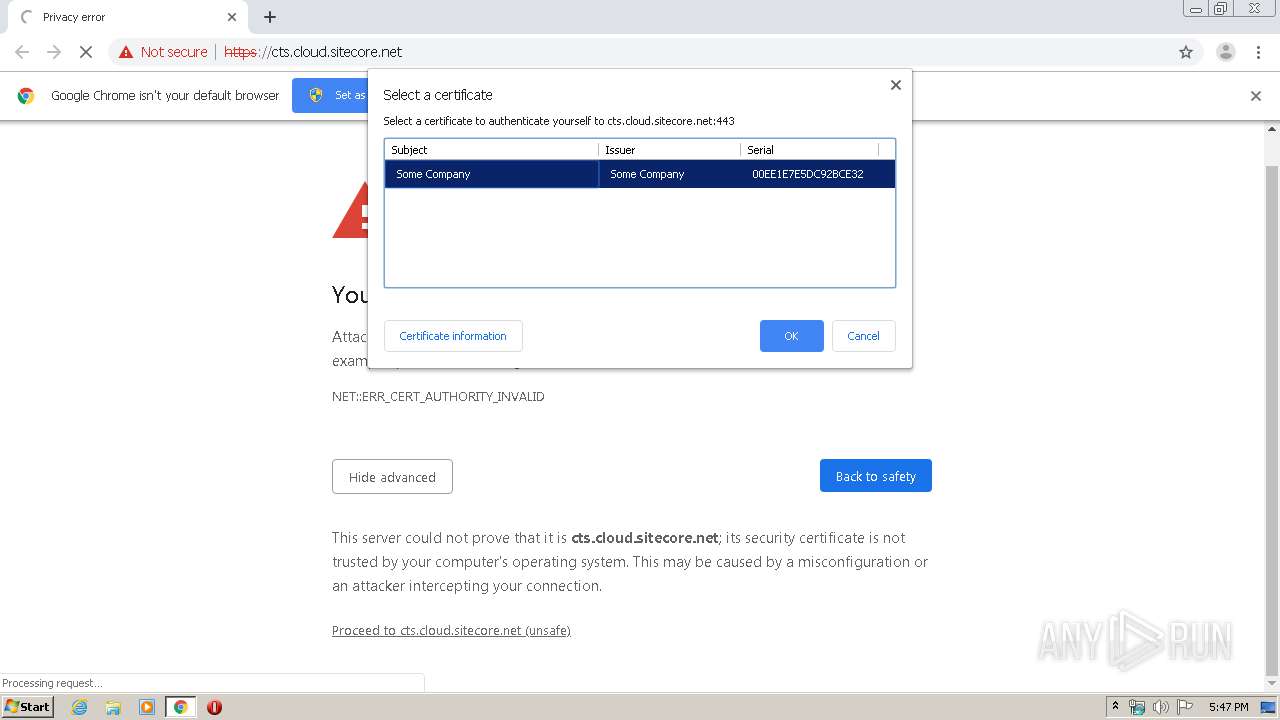Open the Windows Start menu
1280x720 pixels.
27,707
